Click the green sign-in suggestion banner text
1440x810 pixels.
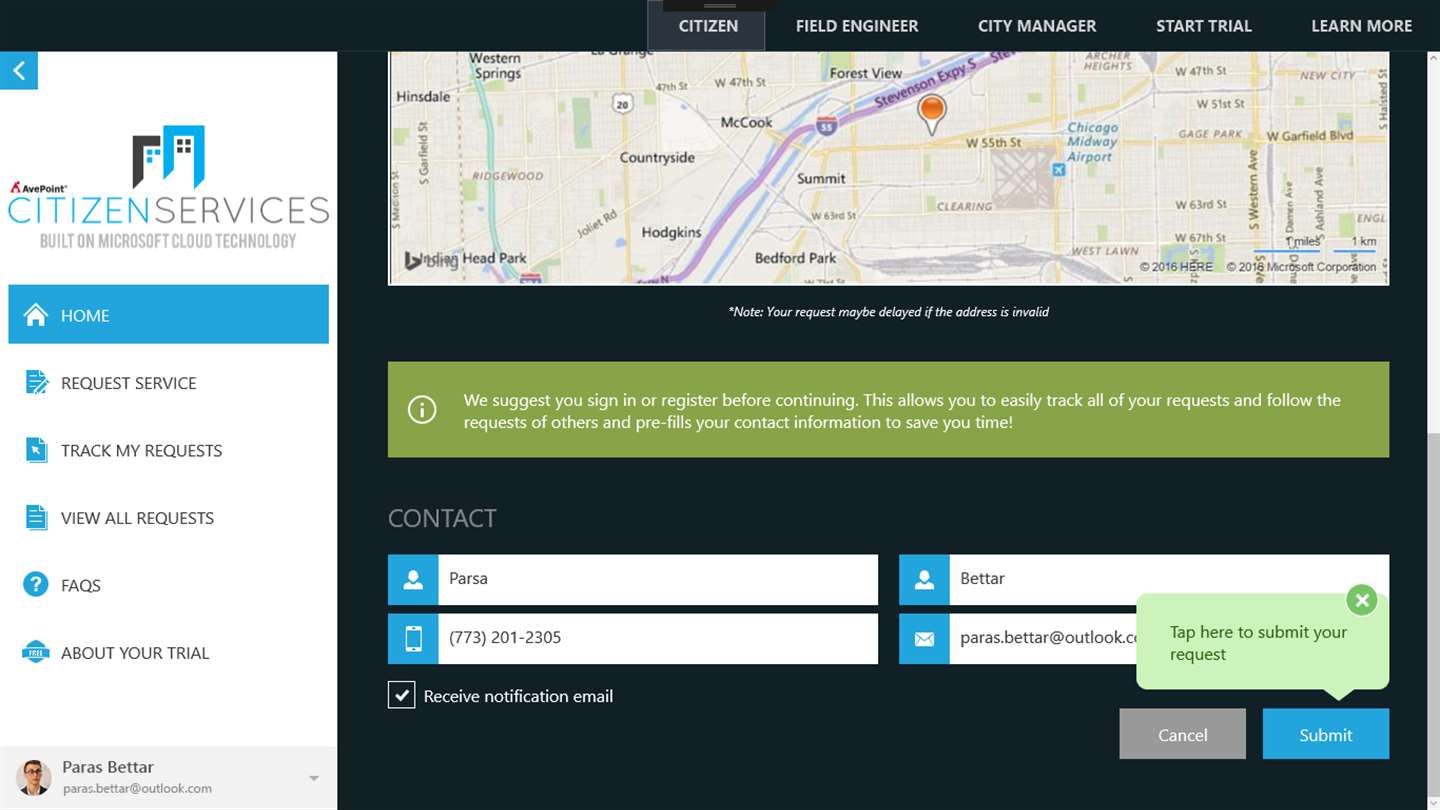(x=902, y=411)
